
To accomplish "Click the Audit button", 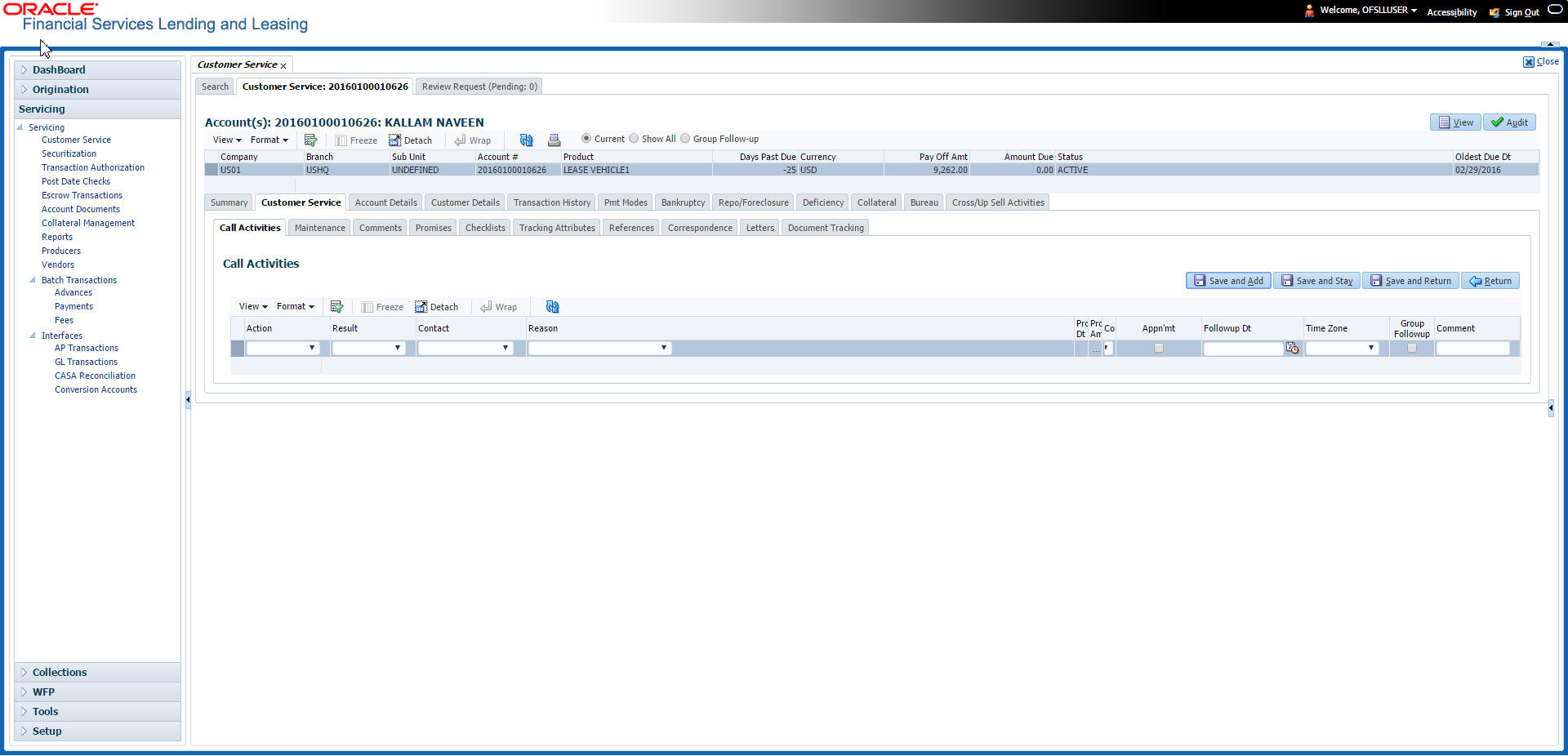I will tap(1509, 122).
